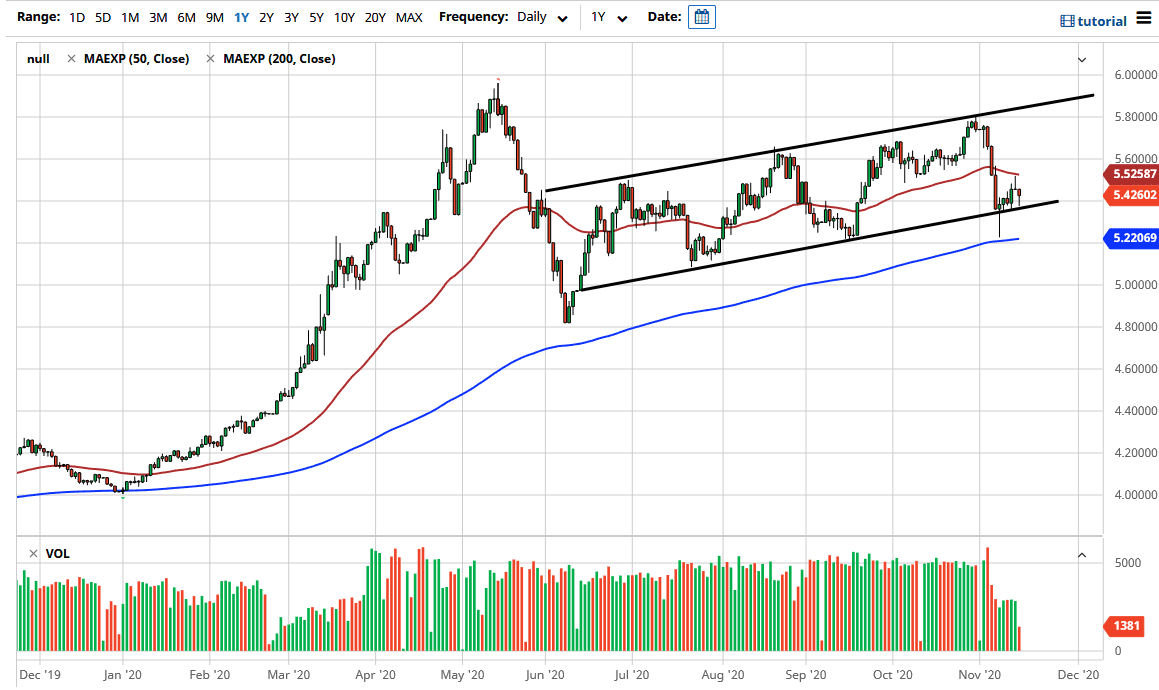Switch range to 5Y
1159x690 pixels.
316,17
